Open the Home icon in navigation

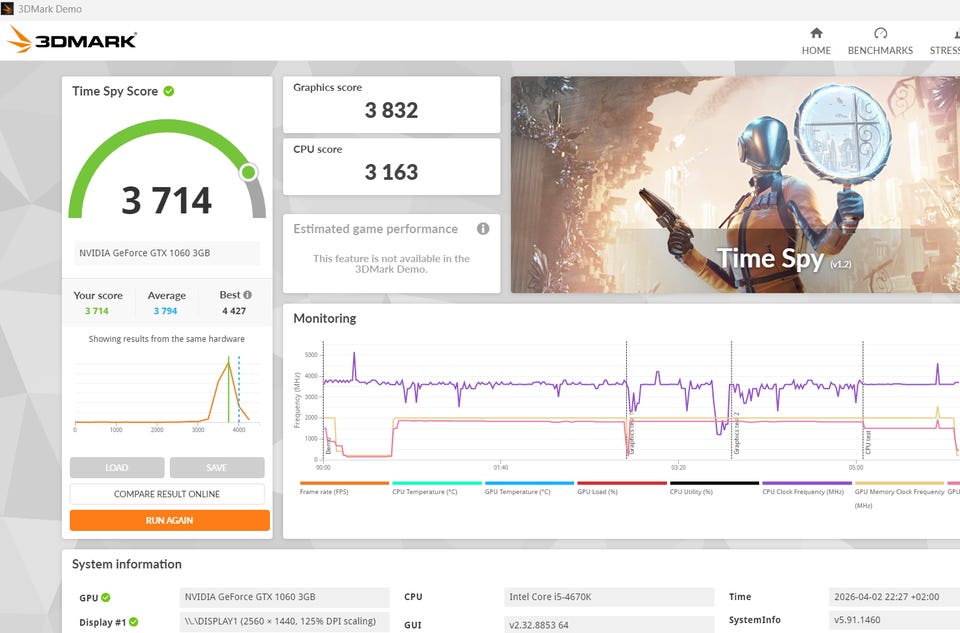pyautogui.click(x=816, y=33)
